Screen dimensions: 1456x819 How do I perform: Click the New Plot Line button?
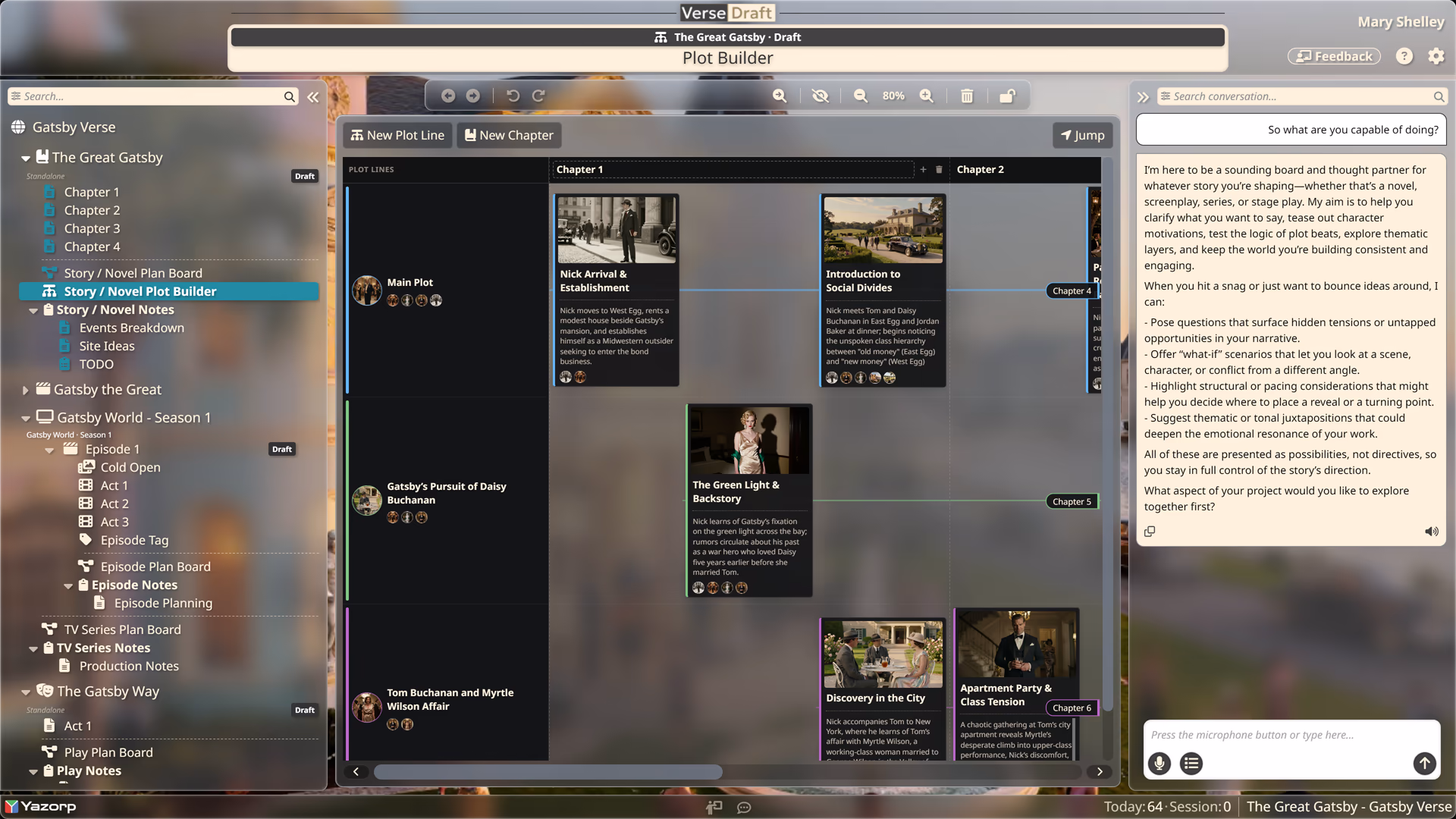click(397, 135)
